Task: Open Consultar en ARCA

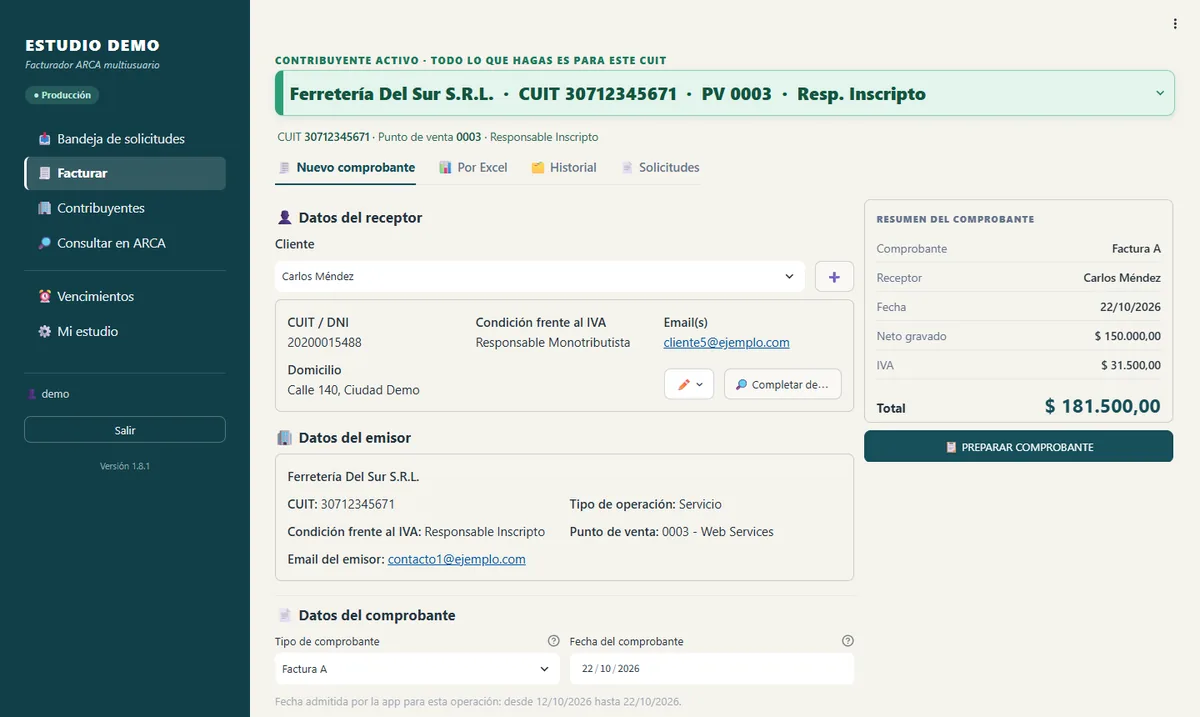Action: (125, 243)
